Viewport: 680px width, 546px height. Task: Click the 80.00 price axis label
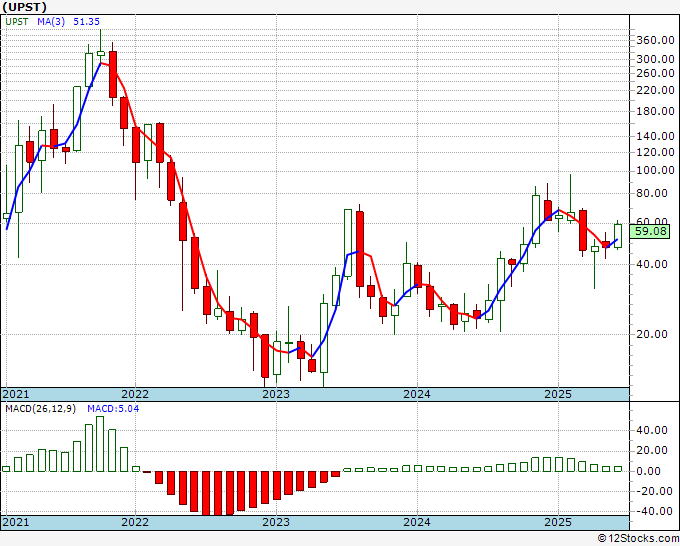pos(652,193)
